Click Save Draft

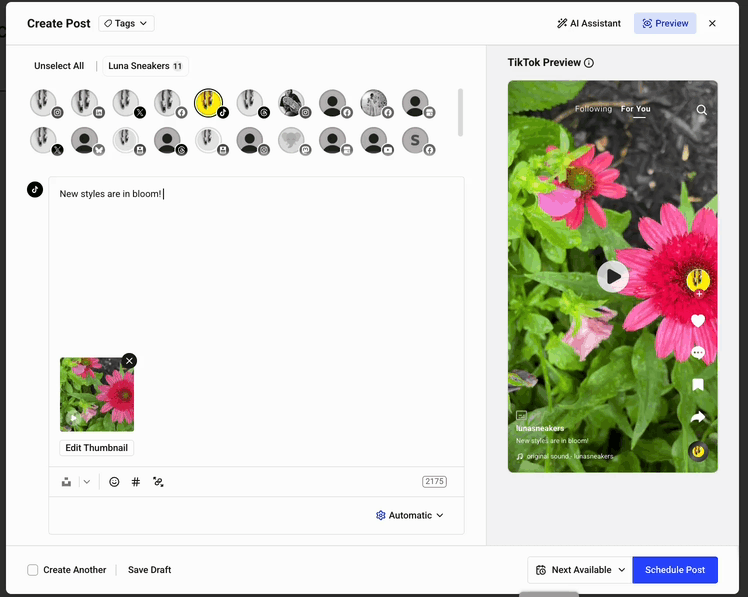click(149, 570)
